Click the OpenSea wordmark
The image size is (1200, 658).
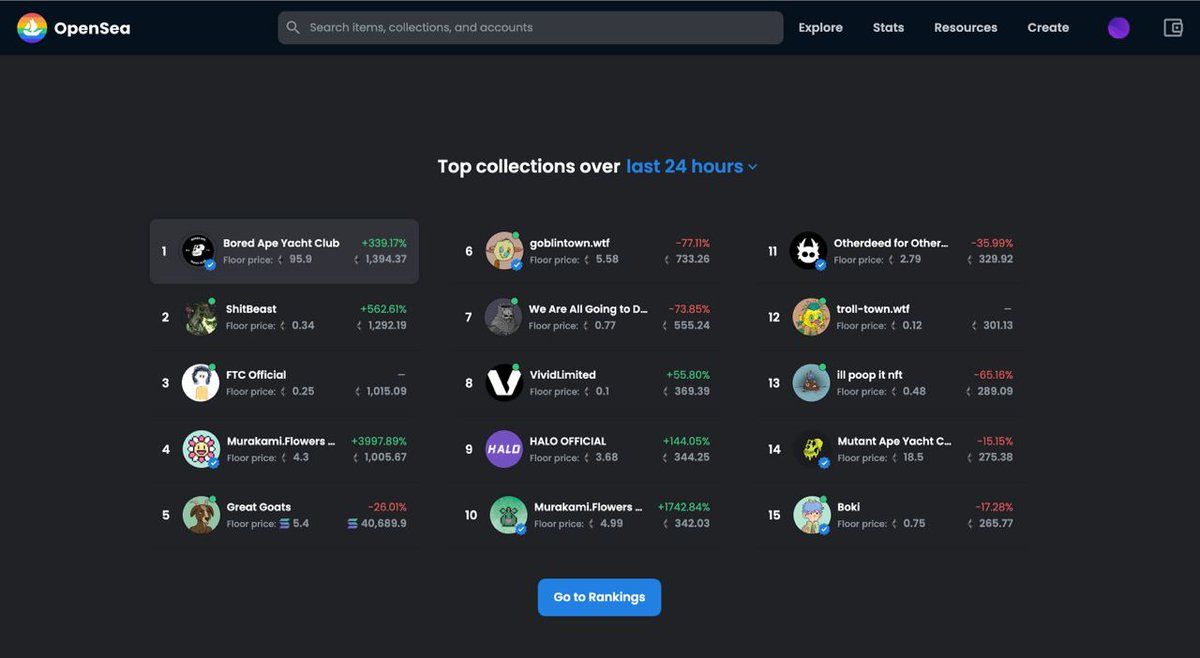(92, 28)
